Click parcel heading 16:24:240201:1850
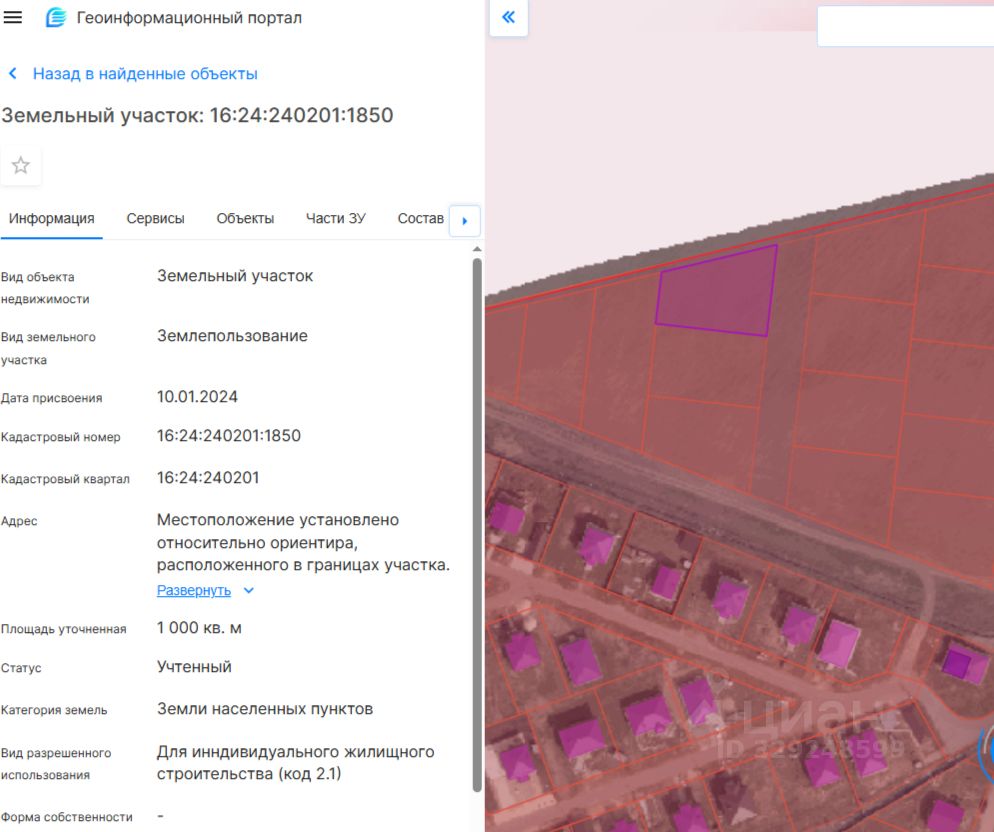 pyautogui.click(x=197, y=115)
